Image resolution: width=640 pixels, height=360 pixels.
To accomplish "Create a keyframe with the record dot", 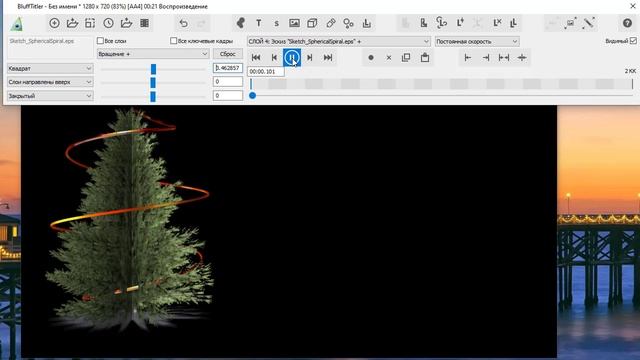I will point(371,58).
